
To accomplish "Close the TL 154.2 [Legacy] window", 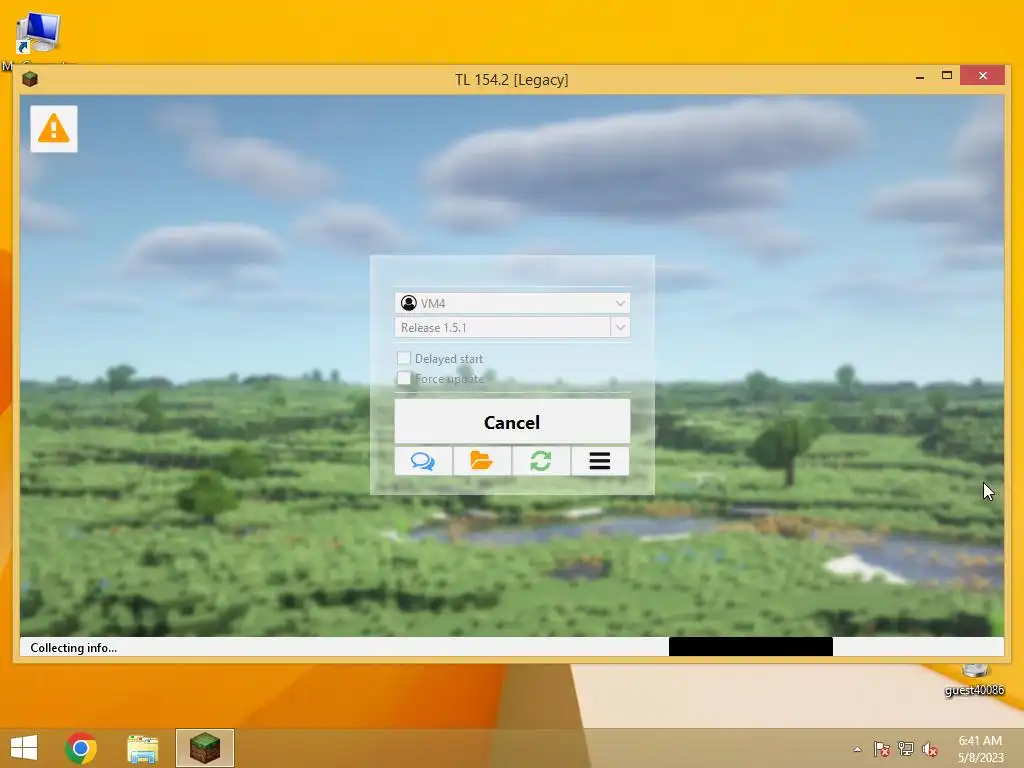I will 983,76.
